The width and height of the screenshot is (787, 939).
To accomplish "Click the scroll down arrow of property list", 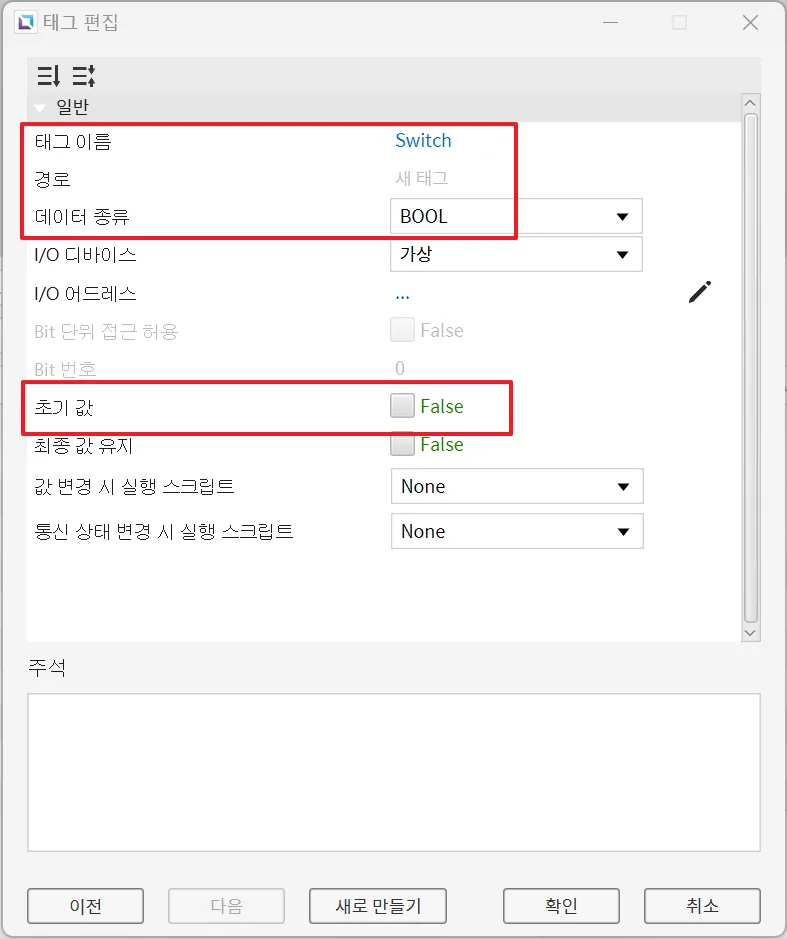I will (751, 632).
